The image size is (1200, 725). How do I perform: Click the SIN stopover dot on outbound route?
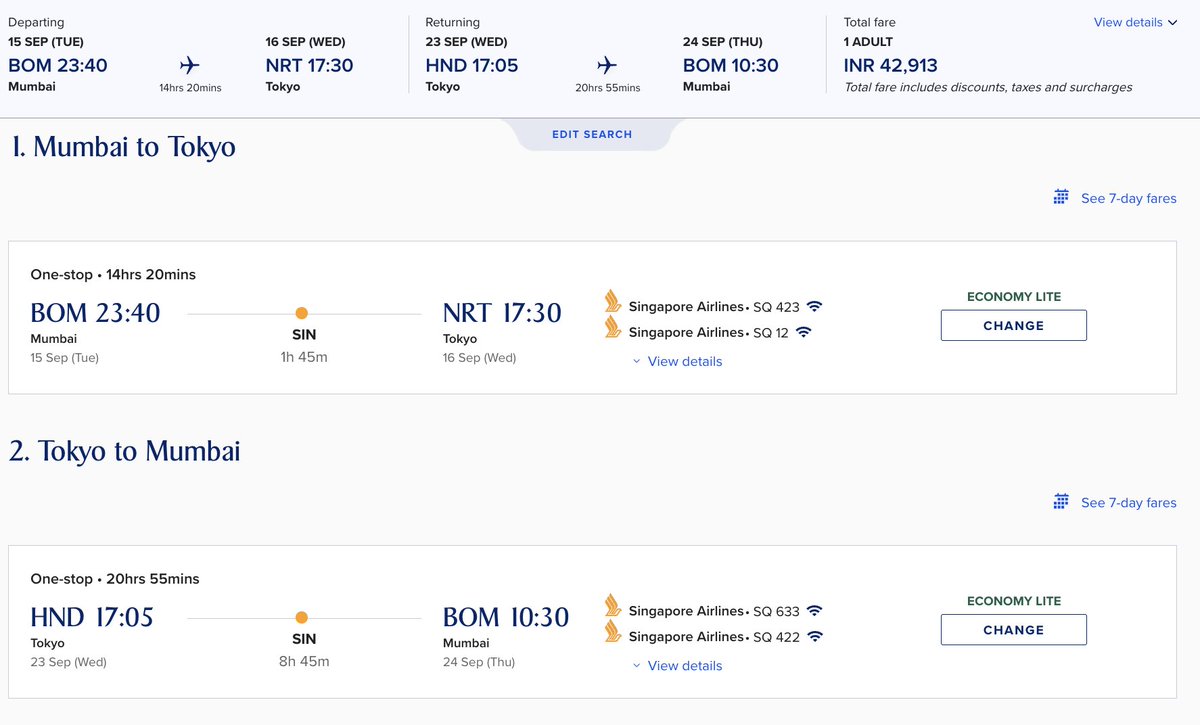point(302,313)
